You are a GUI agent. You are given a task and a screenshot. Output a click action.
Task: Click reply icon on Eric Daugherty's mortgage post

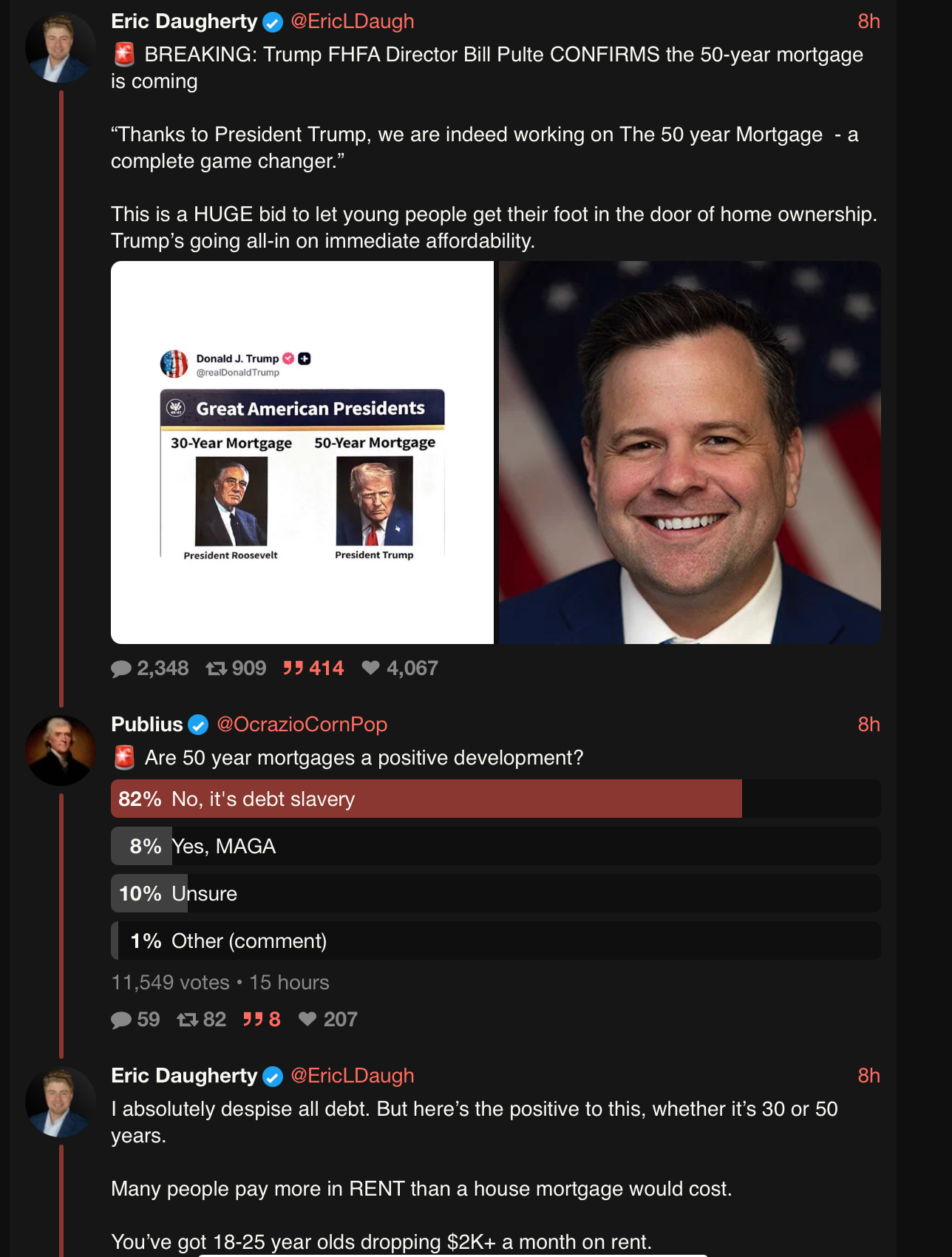pyautogui.click(x=121, y=668)
